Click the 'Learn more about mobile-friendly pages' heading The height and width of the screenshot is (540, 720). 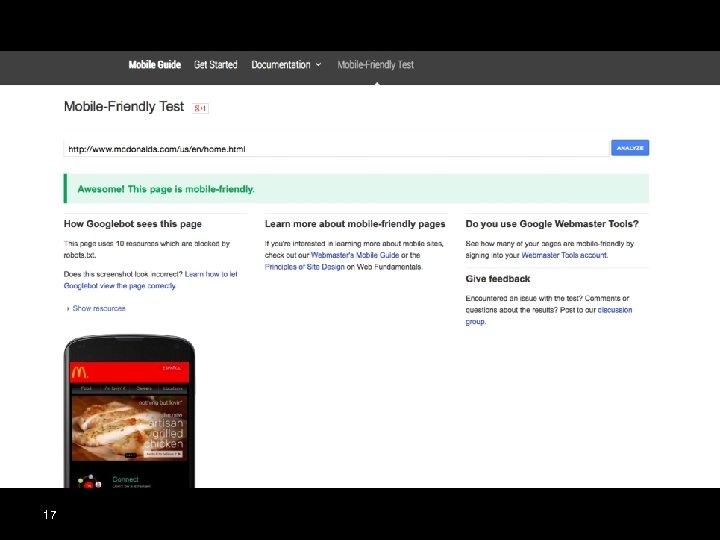[x=355, y=224]
